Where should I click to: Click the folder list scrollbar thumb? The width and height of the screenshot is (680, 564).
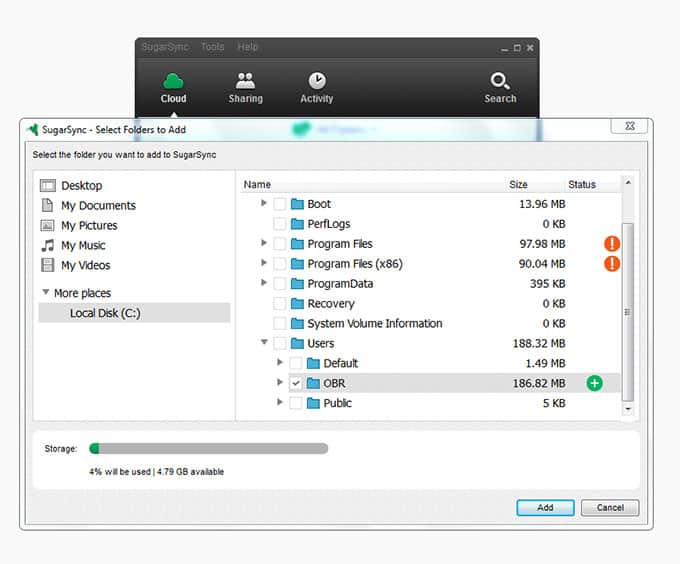pyautogui.click(x=628, y=312)
